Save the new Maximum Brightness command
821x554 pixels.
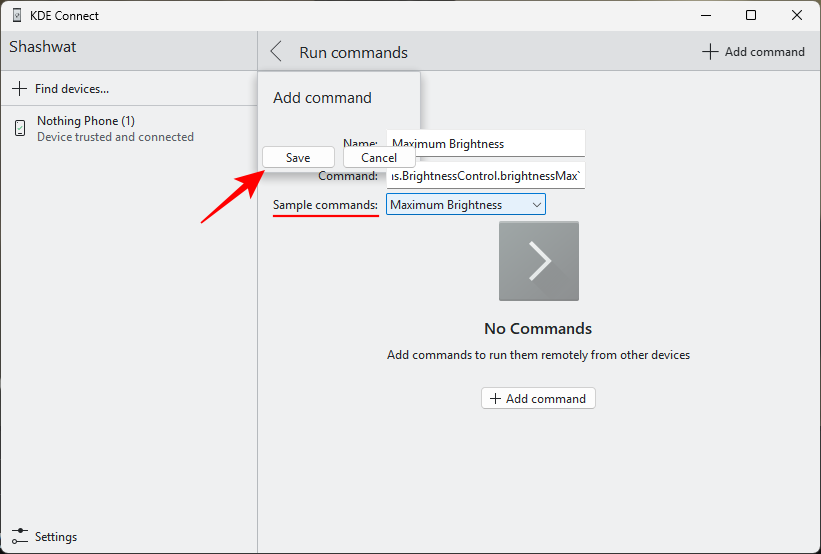(x=298, y=157)
